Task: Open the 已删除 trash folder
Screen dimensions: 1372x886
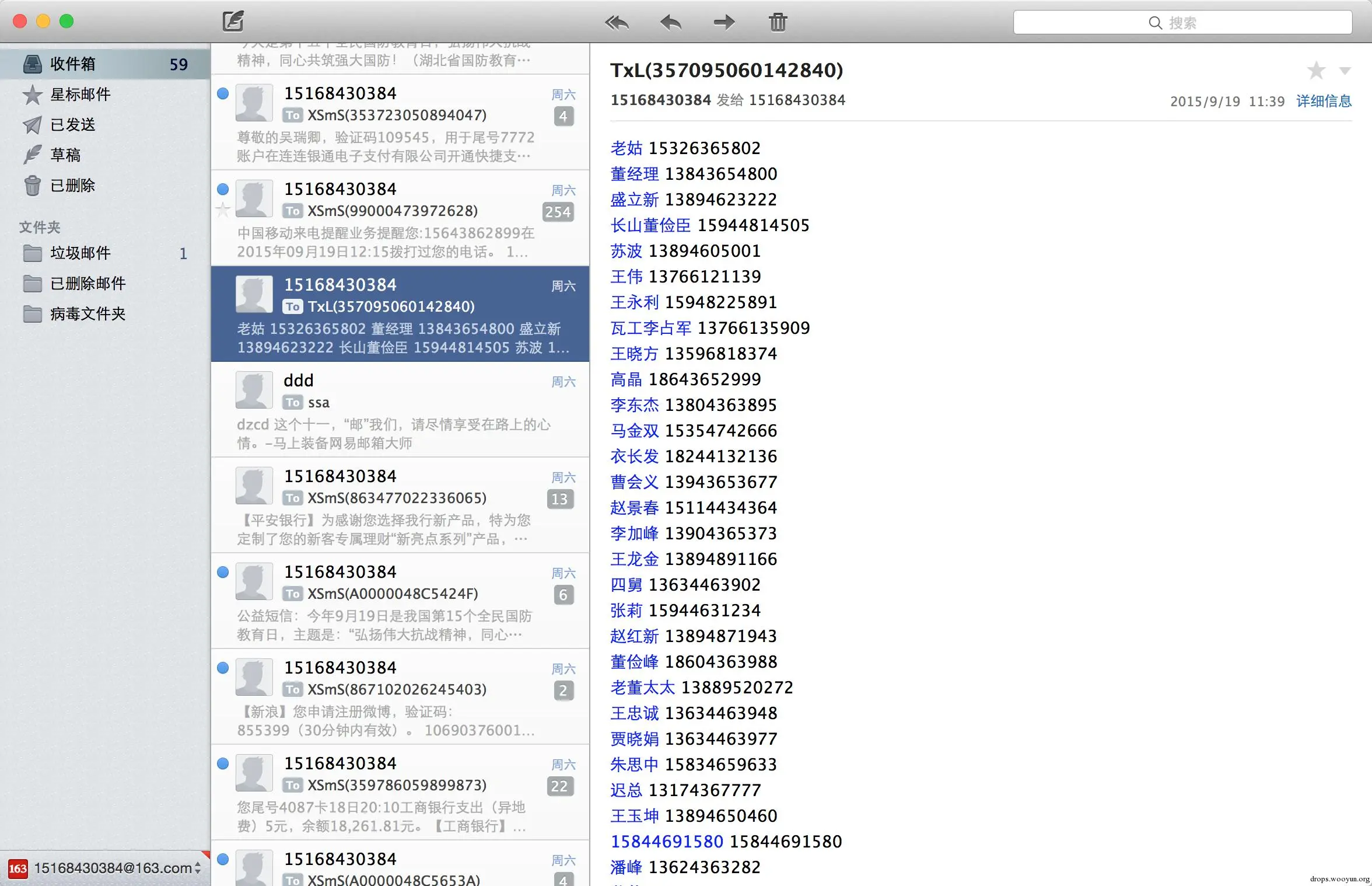Action: [72, 186]
